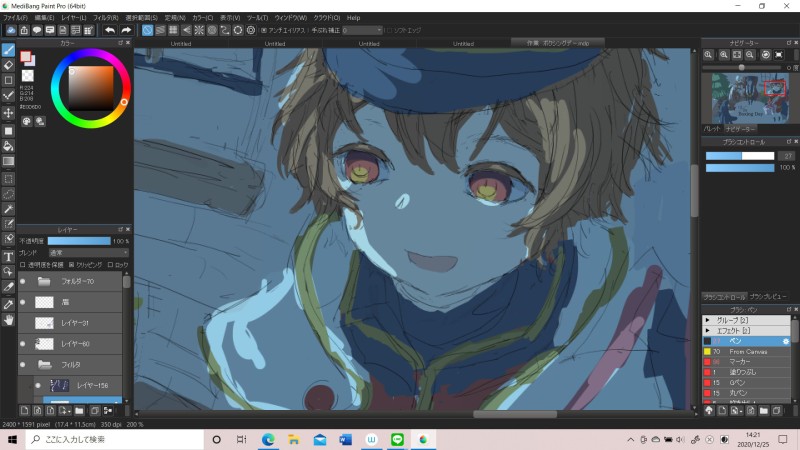Open Help menu

click(354, 17)
